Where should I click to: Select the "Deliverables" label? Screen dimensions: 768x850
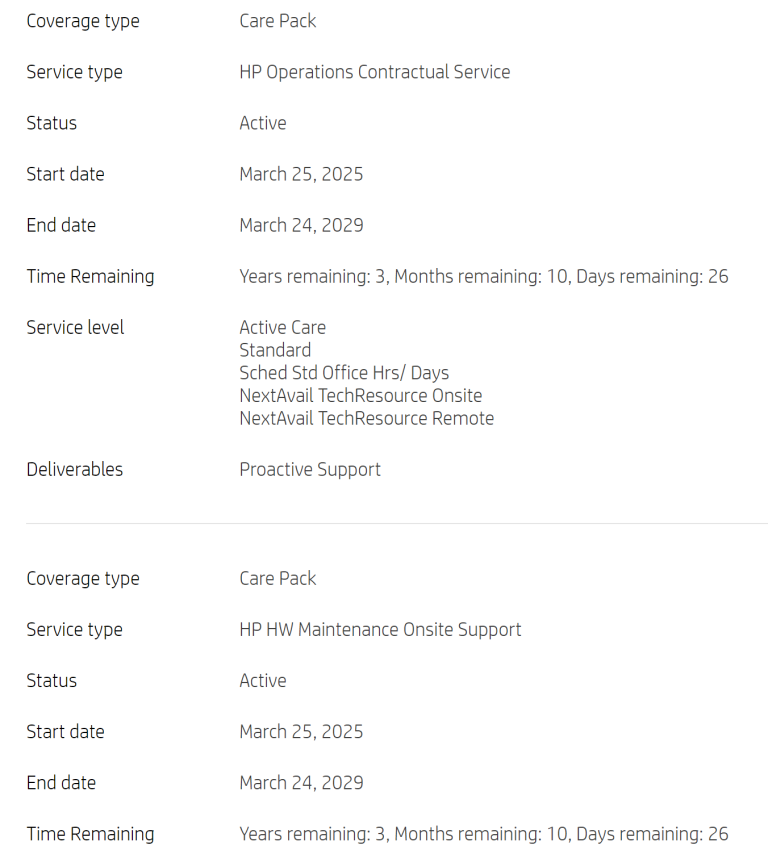point(74,469)
